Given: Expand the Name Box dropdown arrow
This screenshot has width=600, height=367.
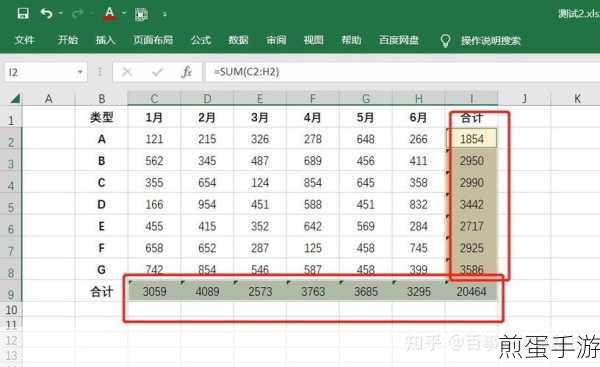Looking at the screenshot, I should pos(80,72).
